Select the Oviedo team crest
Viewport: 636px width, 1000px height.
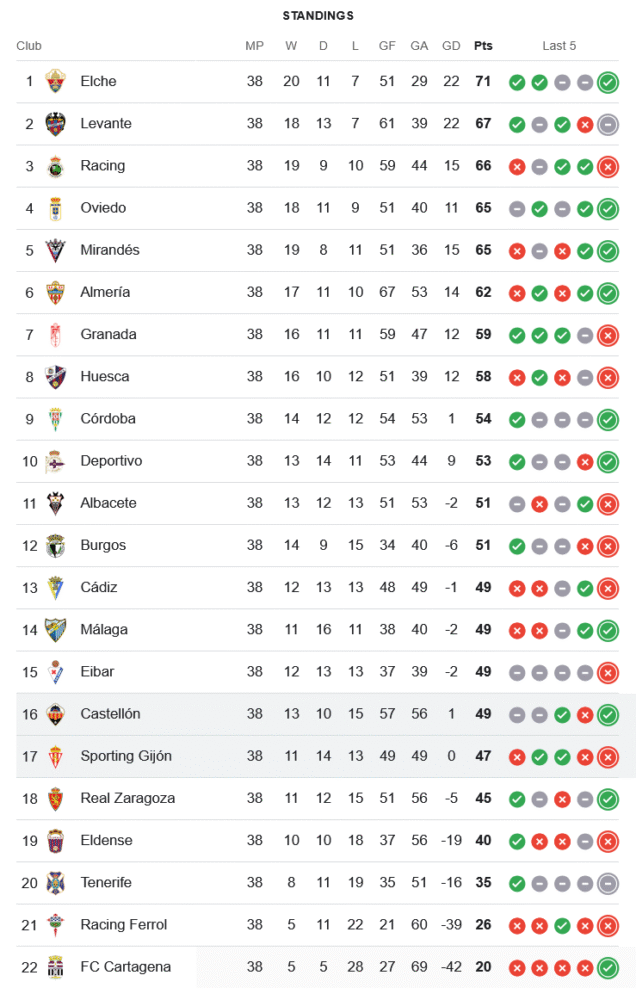(56, 208)
